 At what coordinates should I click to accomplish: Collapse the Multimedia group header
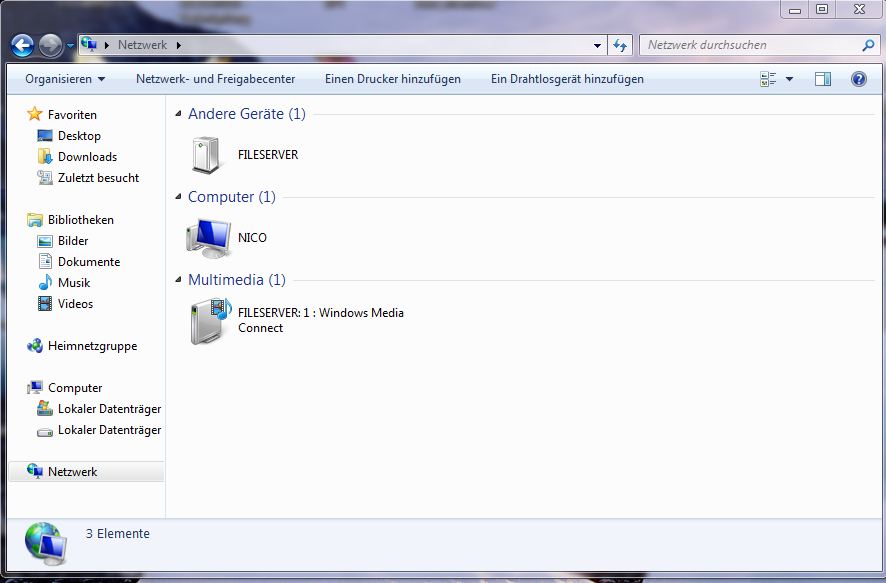(x=180, y=281)
